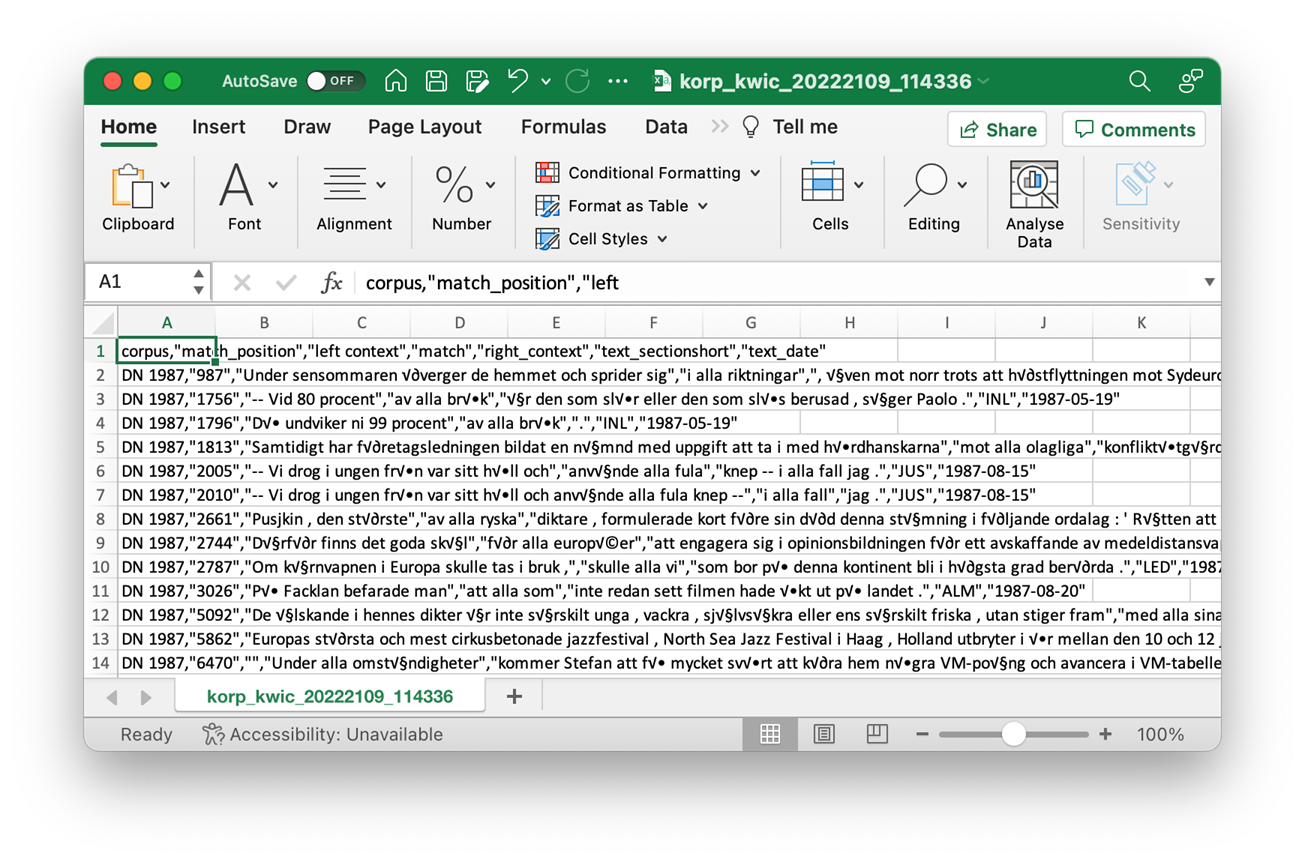The width and height of the screenshot is (1305, 862).
Task: Select the cell starting 'DN 1987,"1756"'
Action: [x=167, y=399]
